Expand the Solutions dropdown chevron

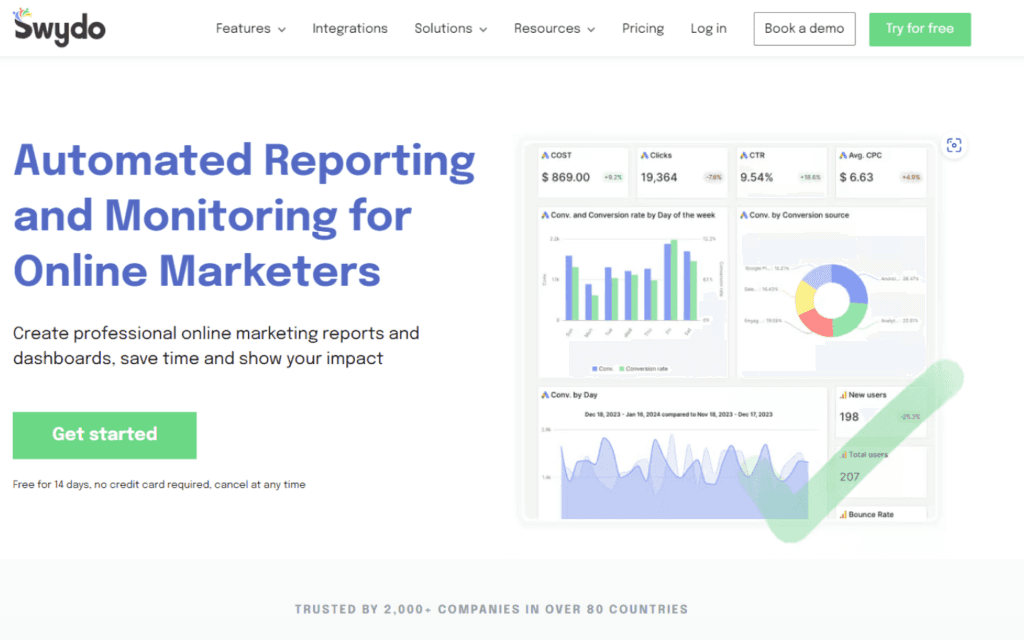point(483,29)
